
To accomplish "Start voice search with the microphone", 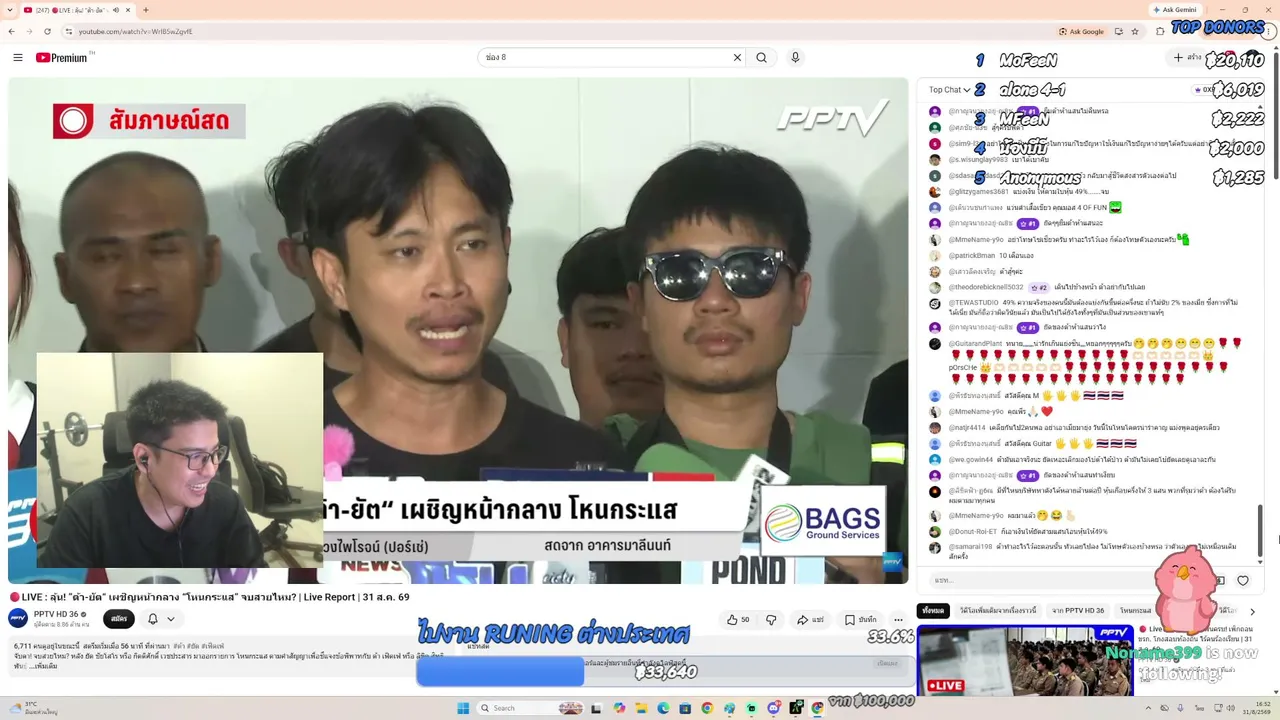I will click(795, 57).
